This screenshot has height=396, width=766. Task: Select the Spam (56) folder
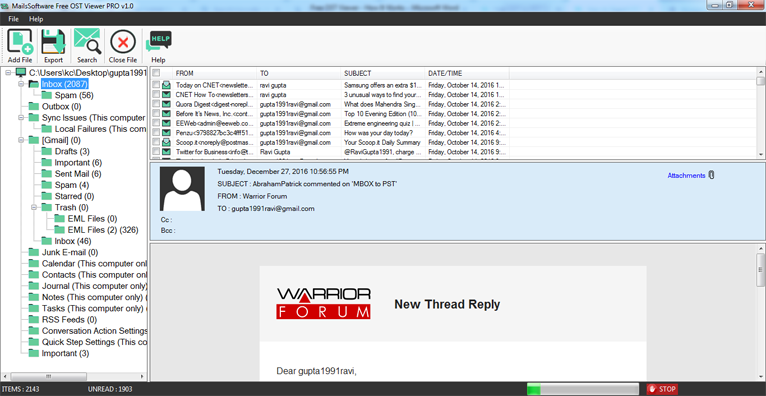(74, 95)
